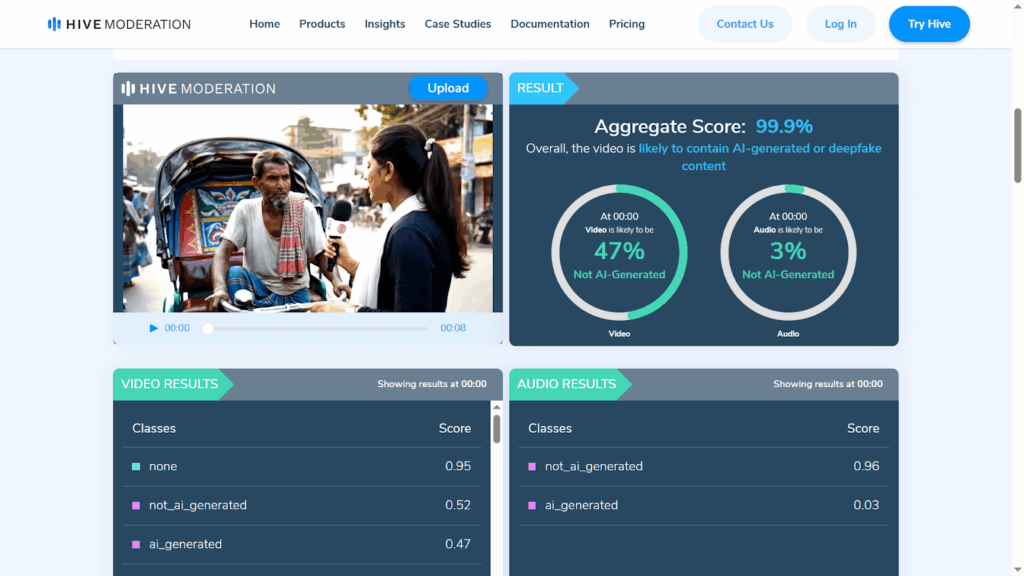Click the 00:08 duration label
Viewport: 1024px width, 576px height.
tap(453, 328)
